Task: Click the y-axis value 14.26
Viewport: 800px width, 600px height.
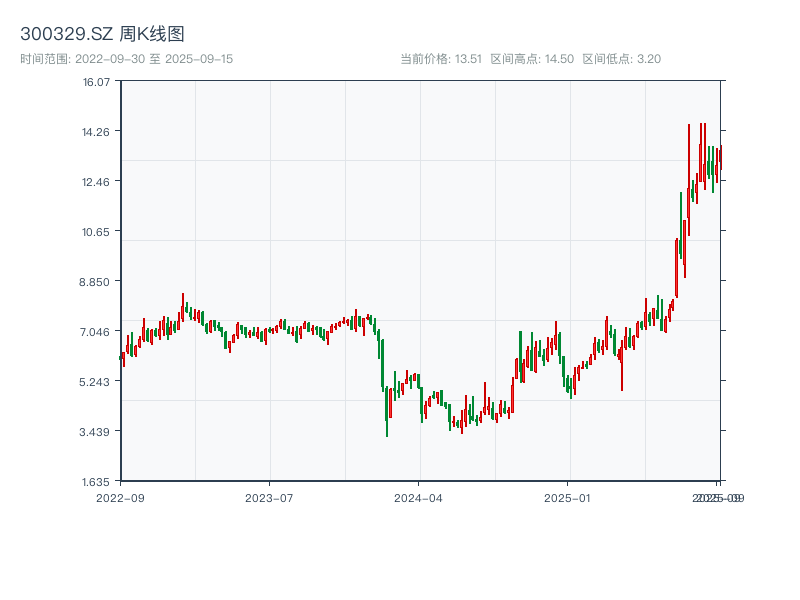Action: click(96, 132)
